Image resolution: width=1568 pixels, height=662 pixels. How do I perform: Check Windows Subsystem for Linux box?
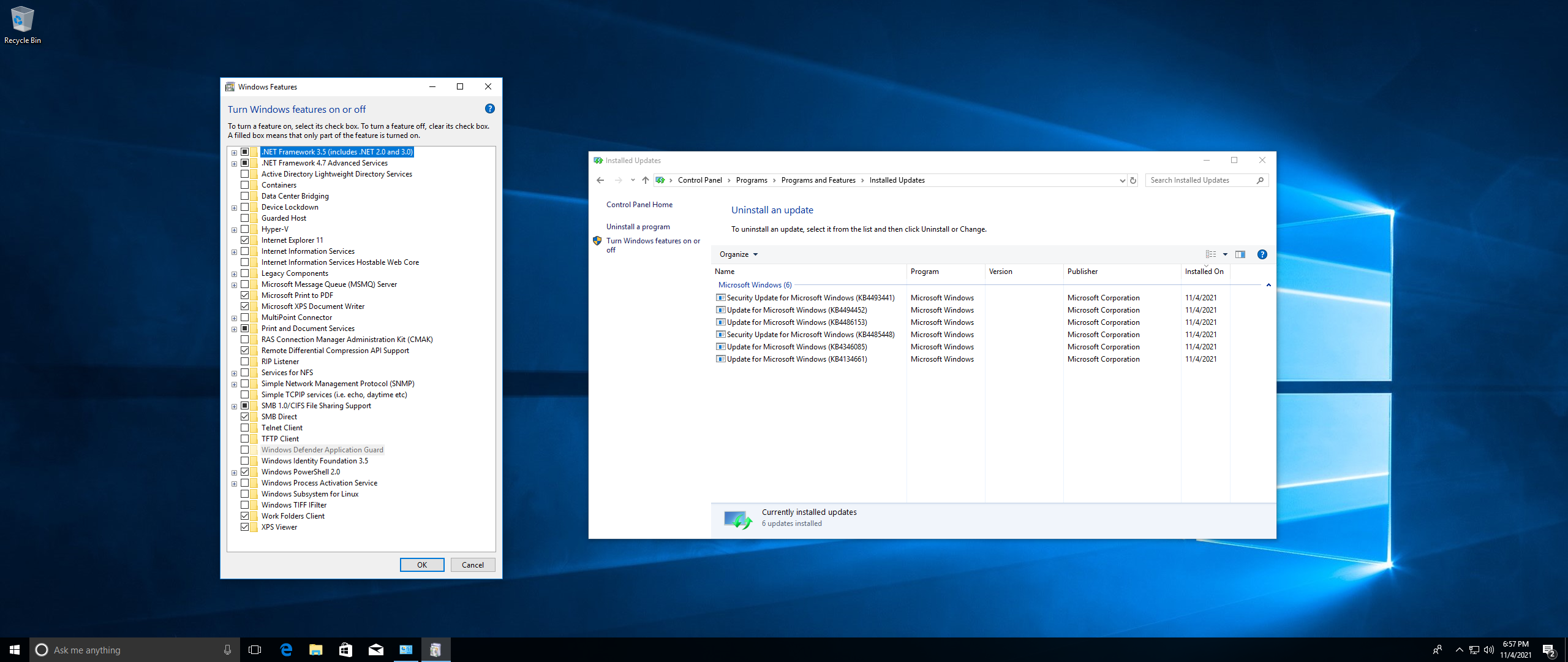pyautogui.click(x=245, y=494)
